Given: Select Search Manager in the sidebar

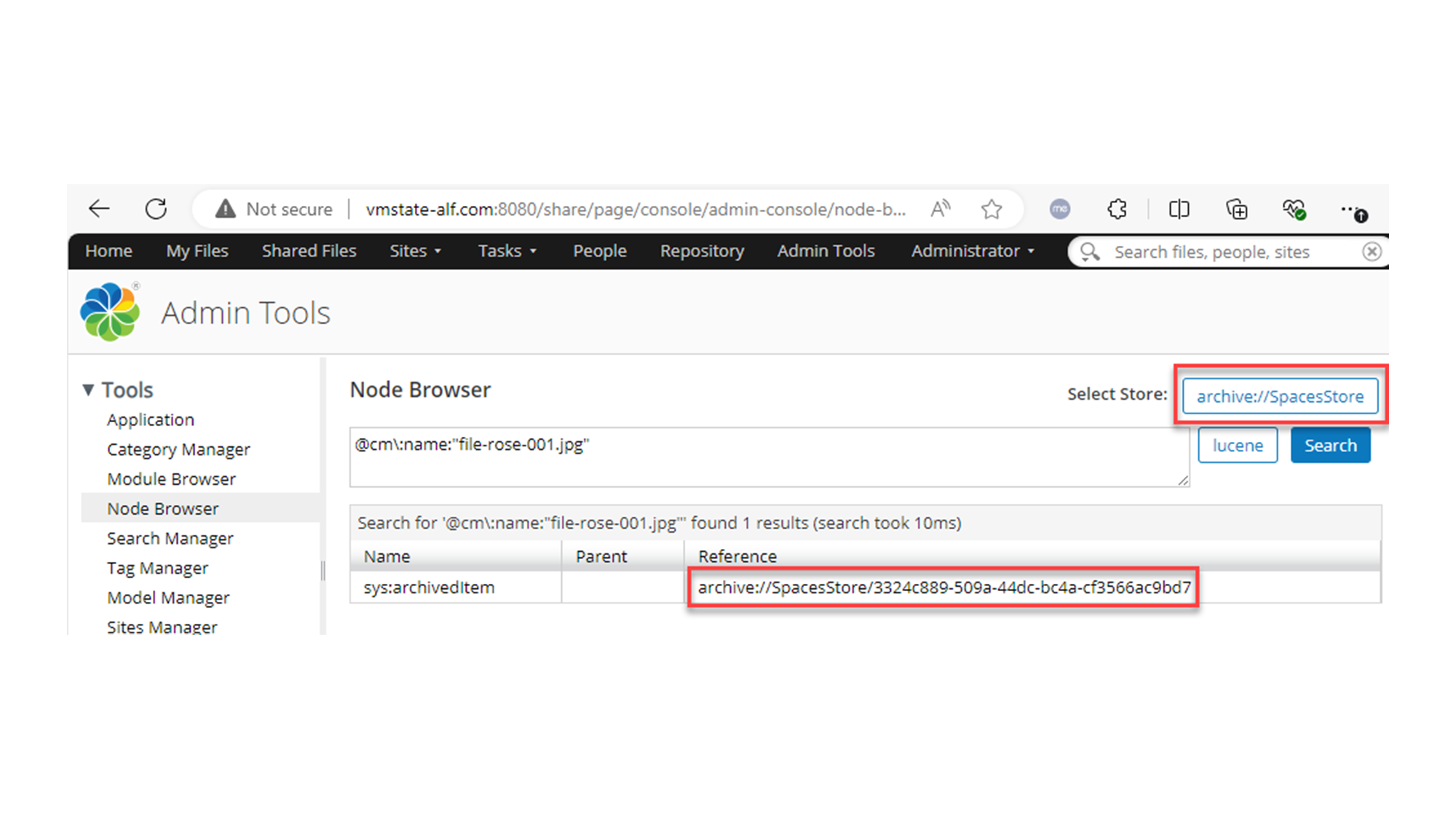Looking at the screenshot, I should coord(170,539).
